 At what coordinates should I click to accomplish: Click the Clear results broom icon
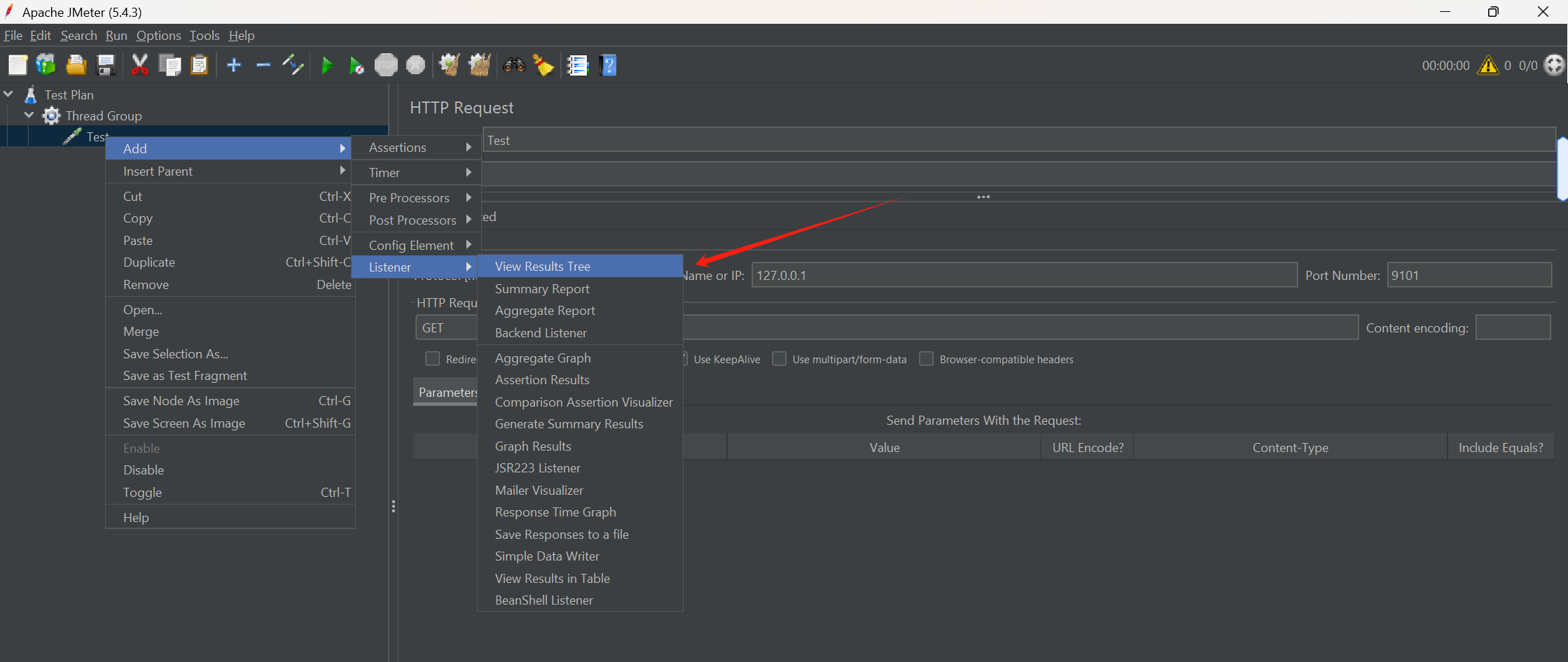point(449,65)
